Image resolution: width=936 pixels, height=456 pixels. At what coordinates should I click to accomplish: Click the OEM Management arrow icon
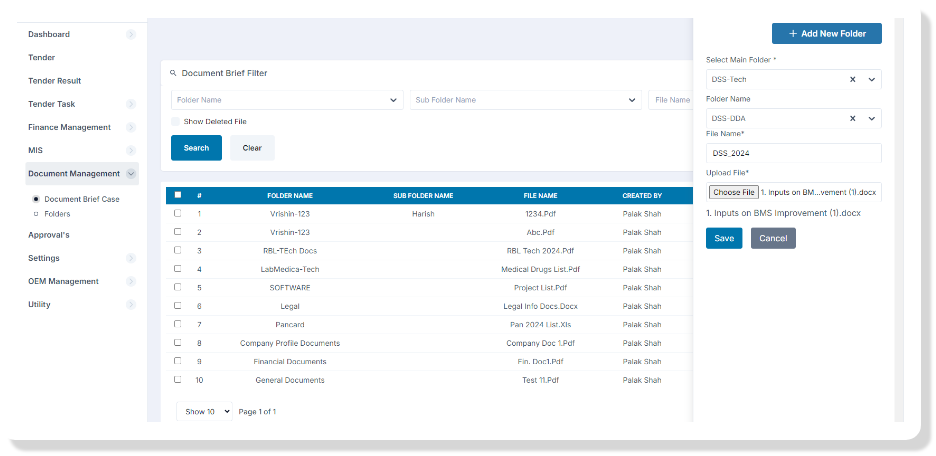131,282
